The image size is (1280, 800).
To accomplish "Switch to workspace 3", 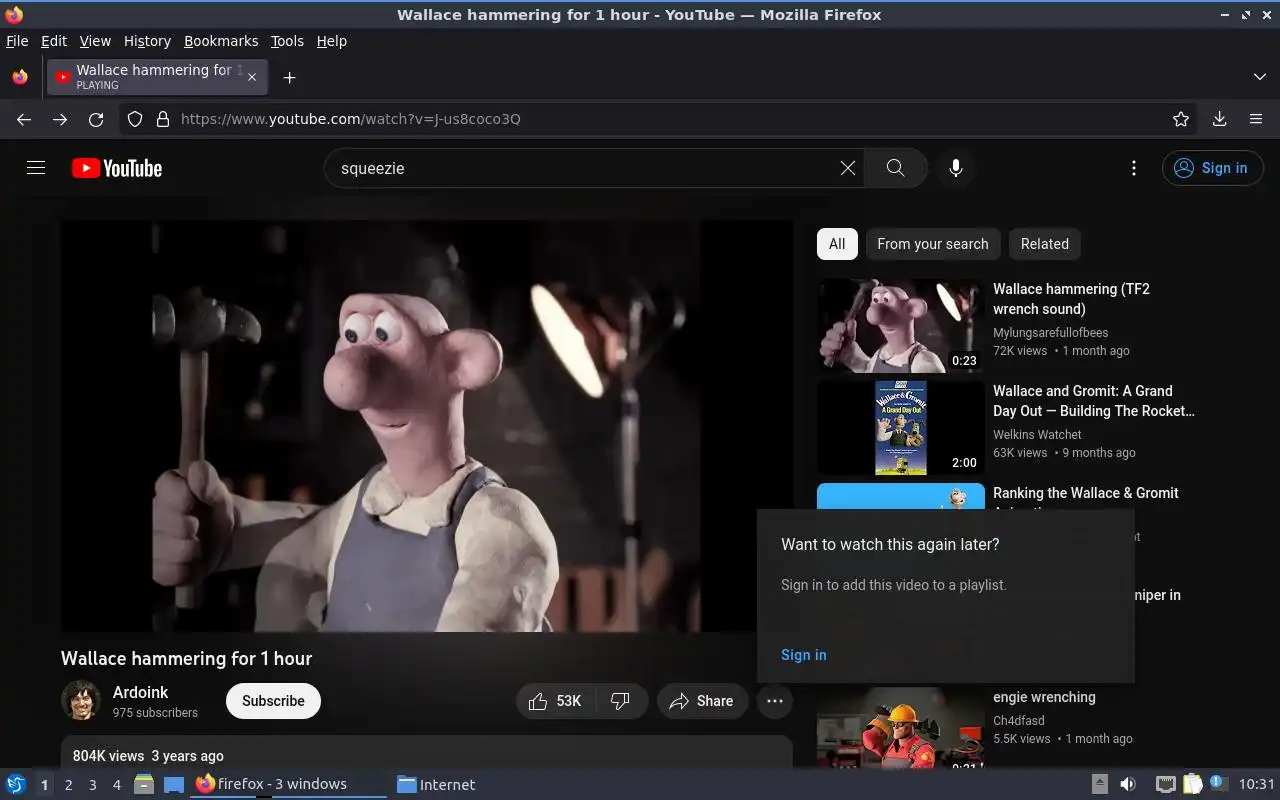I will tap(92, 785).
